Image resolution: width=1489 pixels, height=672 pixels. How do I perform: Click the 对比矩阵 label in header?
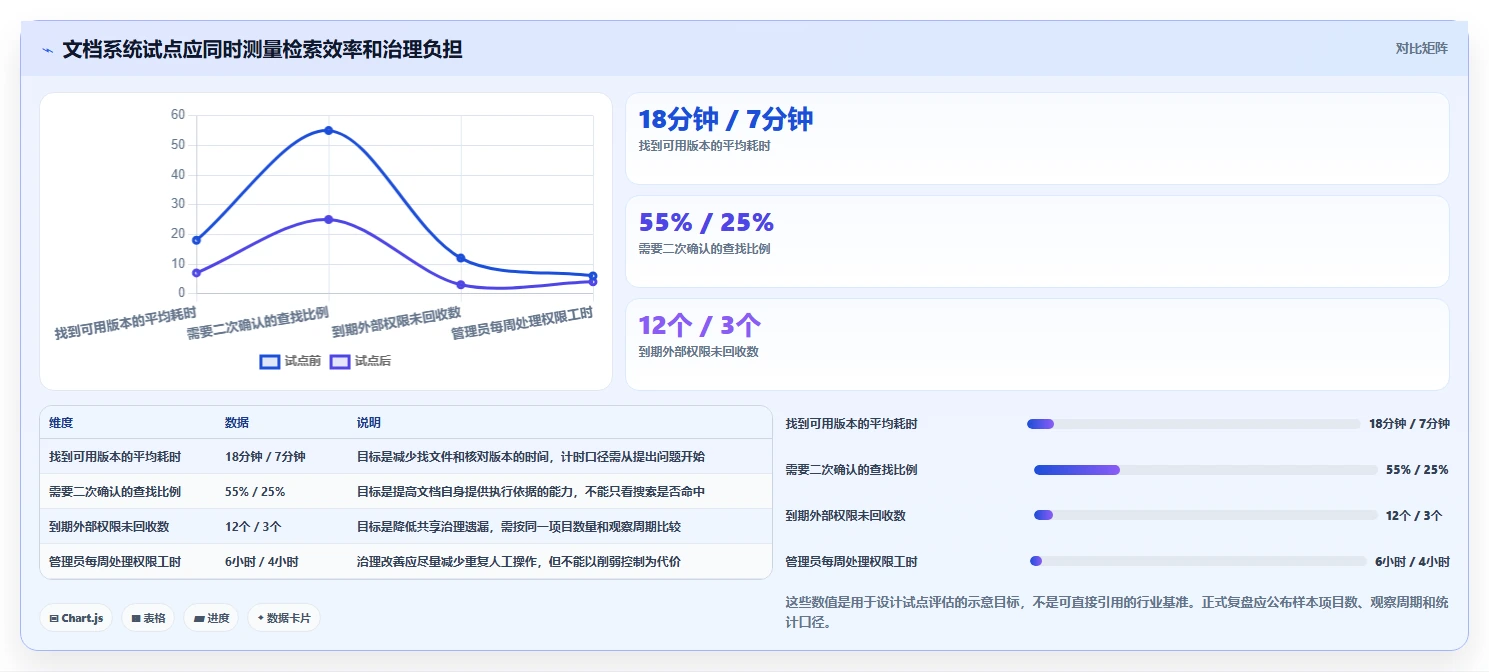coord(1421,48)
